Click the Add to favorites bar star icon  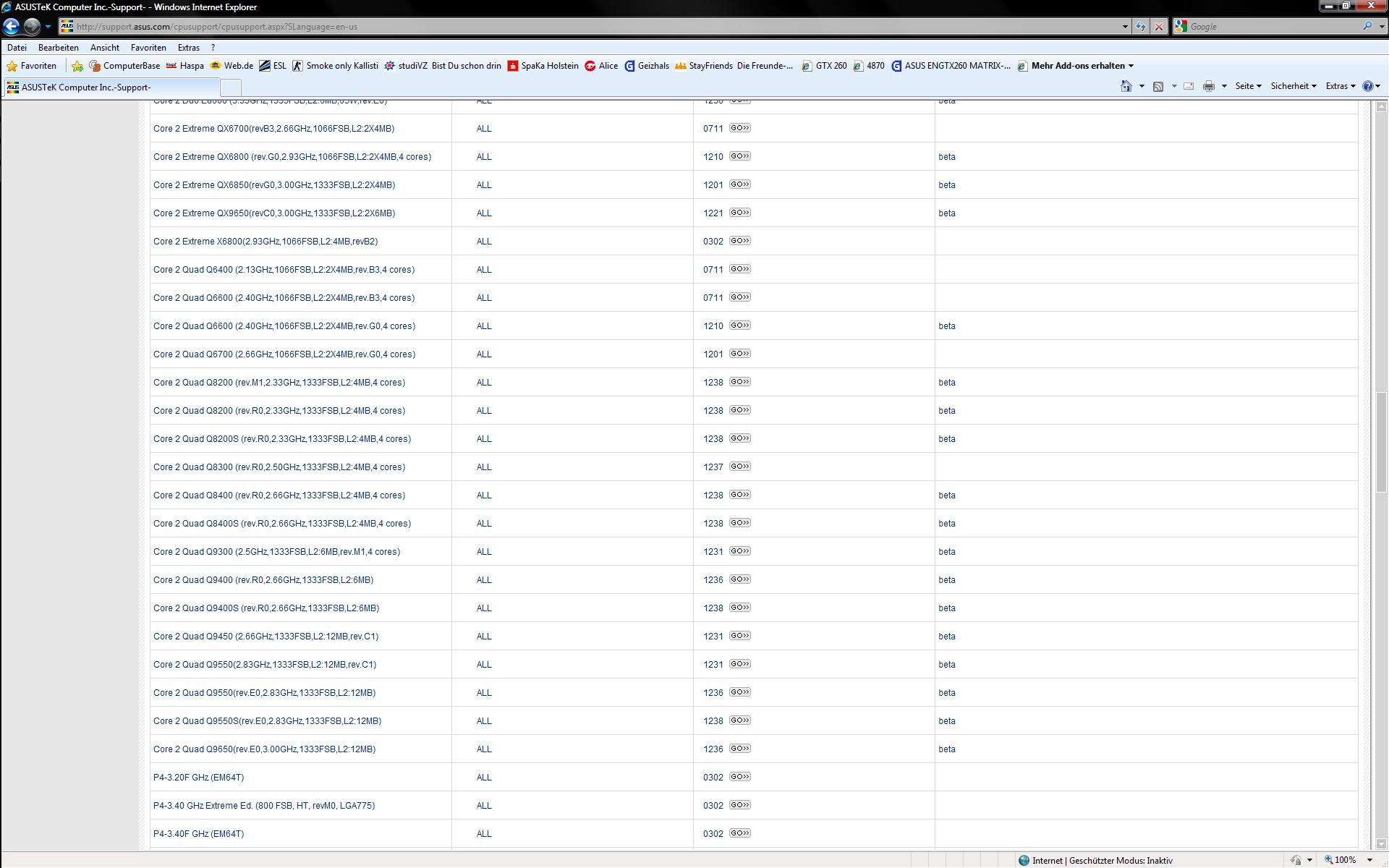pos(77,66)
